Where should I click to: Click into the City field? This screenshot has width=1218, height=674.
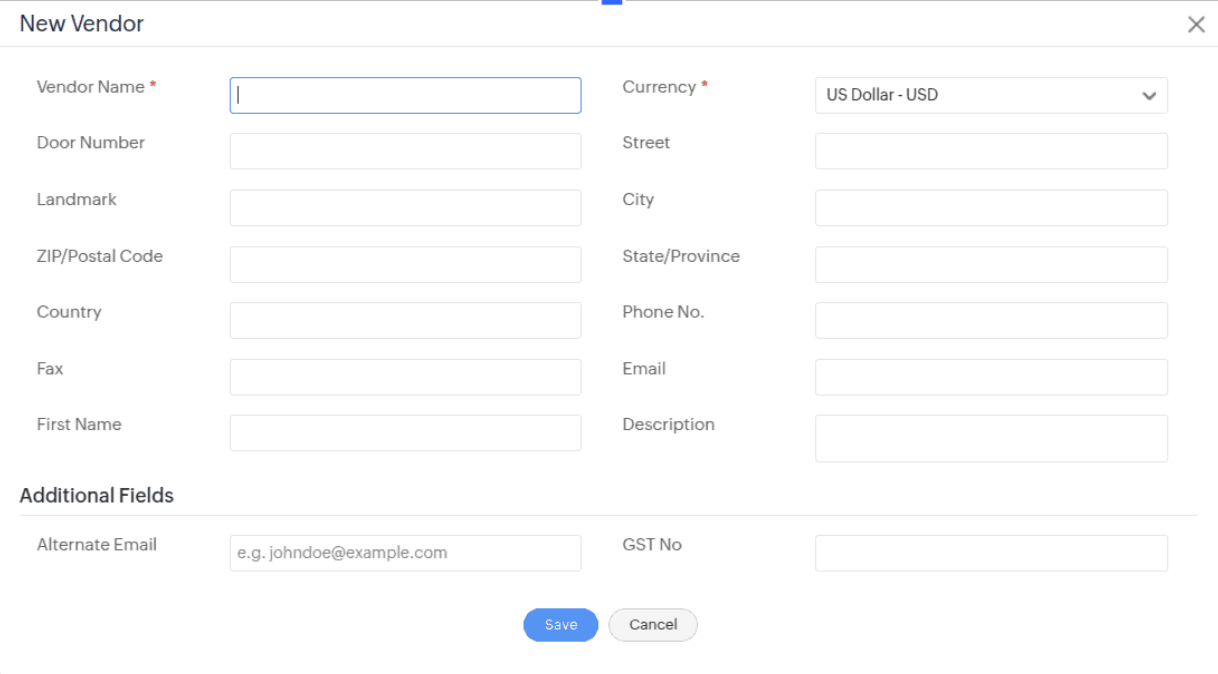click(991, 208)
